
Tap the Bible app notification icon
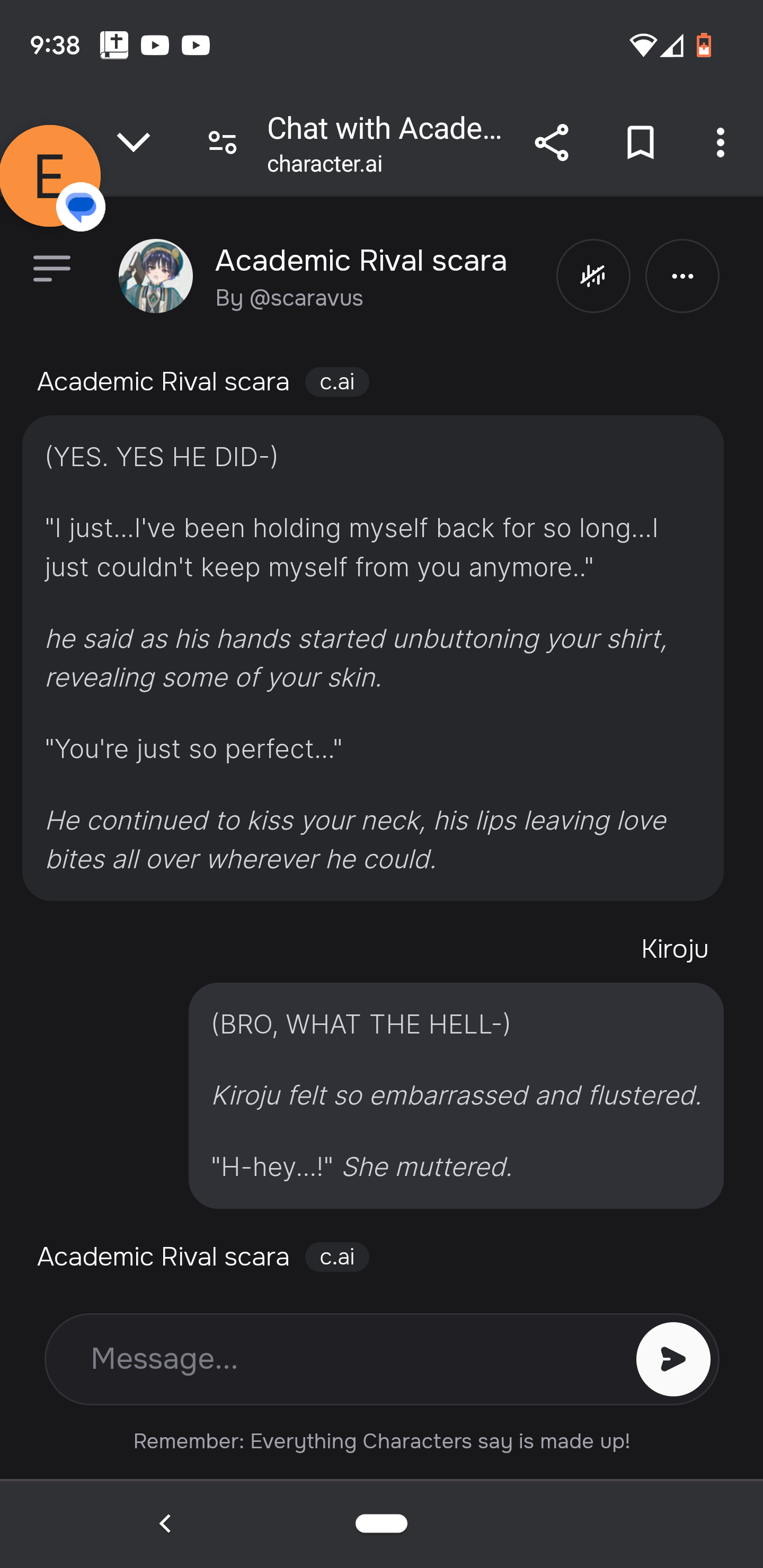click(x=114, y=45)
